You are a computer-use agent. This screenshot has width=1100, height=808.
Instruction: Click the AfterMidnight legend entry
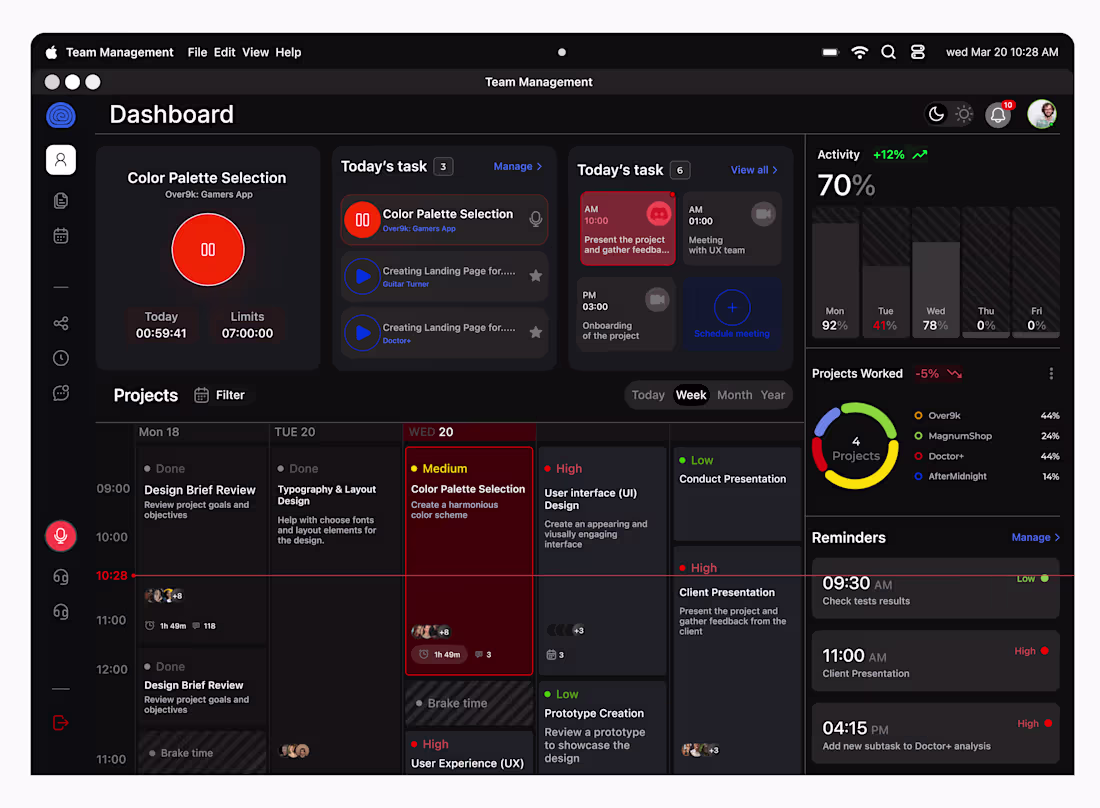click(x=986, y=476)
